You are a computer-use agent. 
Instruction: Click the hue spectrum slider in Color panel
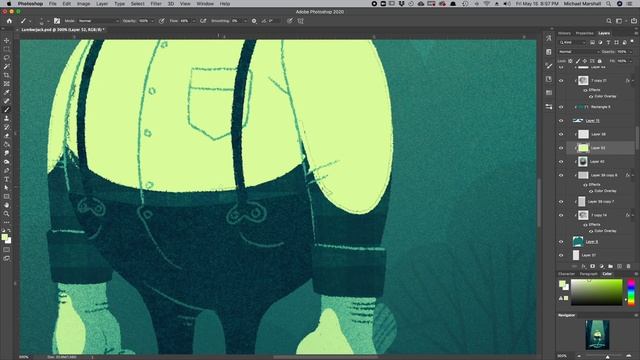631,292
